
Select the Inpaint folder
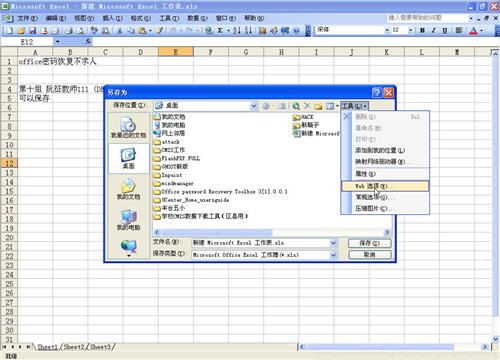point(168,175)
